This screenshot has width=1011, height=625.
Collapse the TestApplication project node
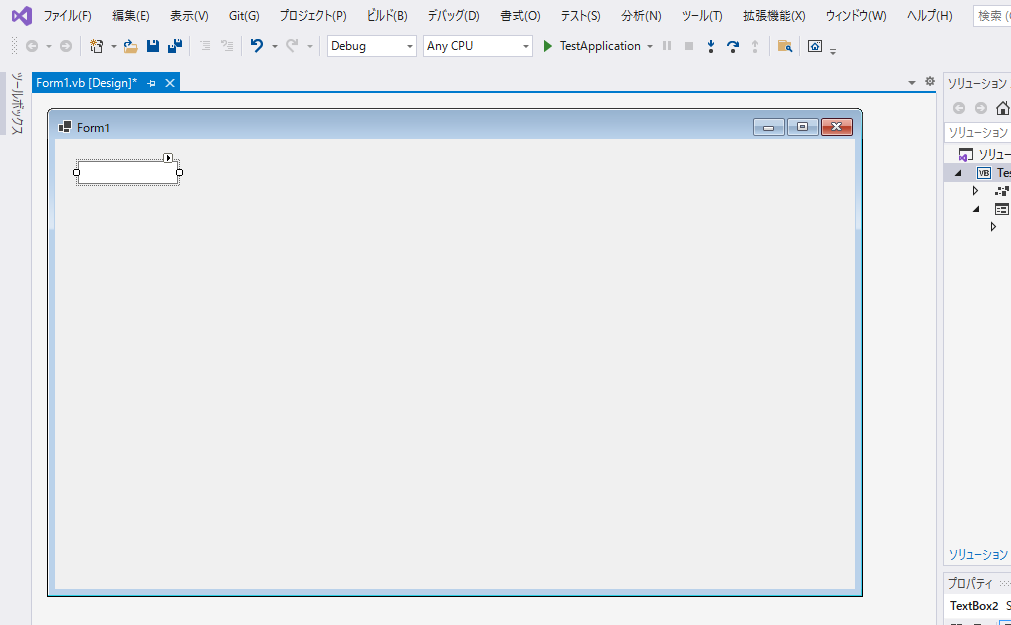coord(958,172)
